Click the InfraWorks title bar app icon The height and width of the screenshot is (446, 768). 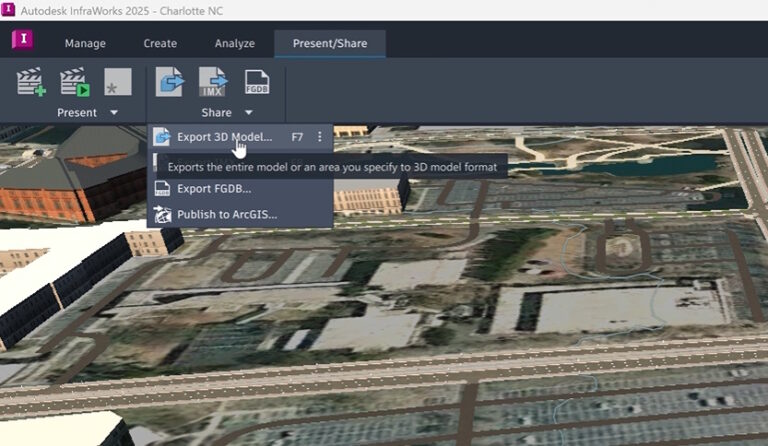tap(8, 10)
